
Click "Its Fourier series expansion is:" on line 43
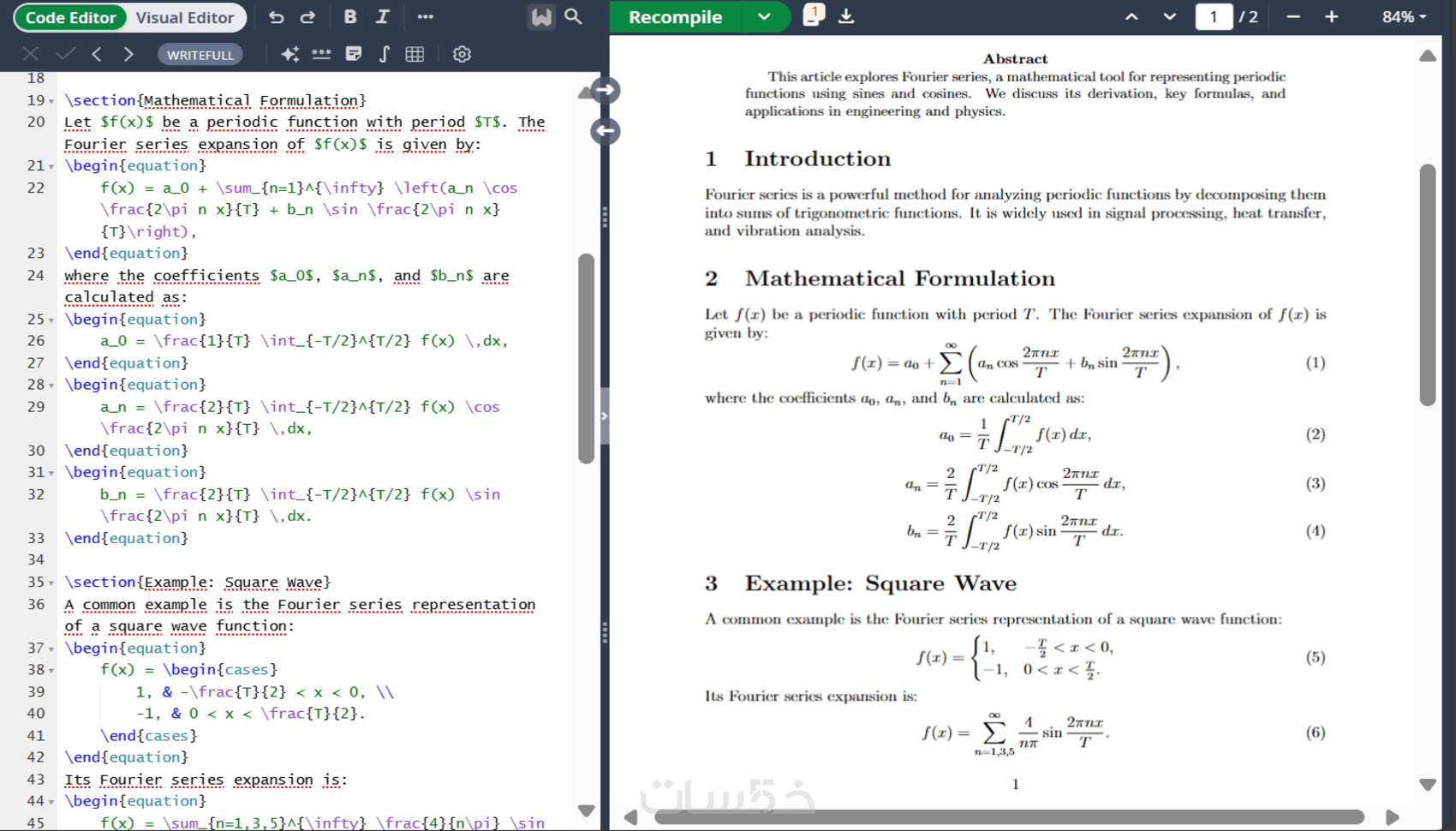[206, 780]
